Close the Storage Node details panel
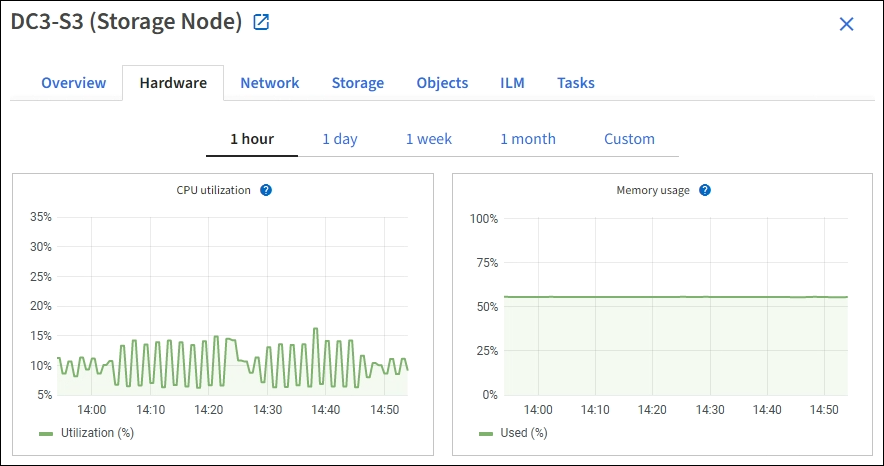Viewport: 884px width, 466px height. (x=846, y=24)
